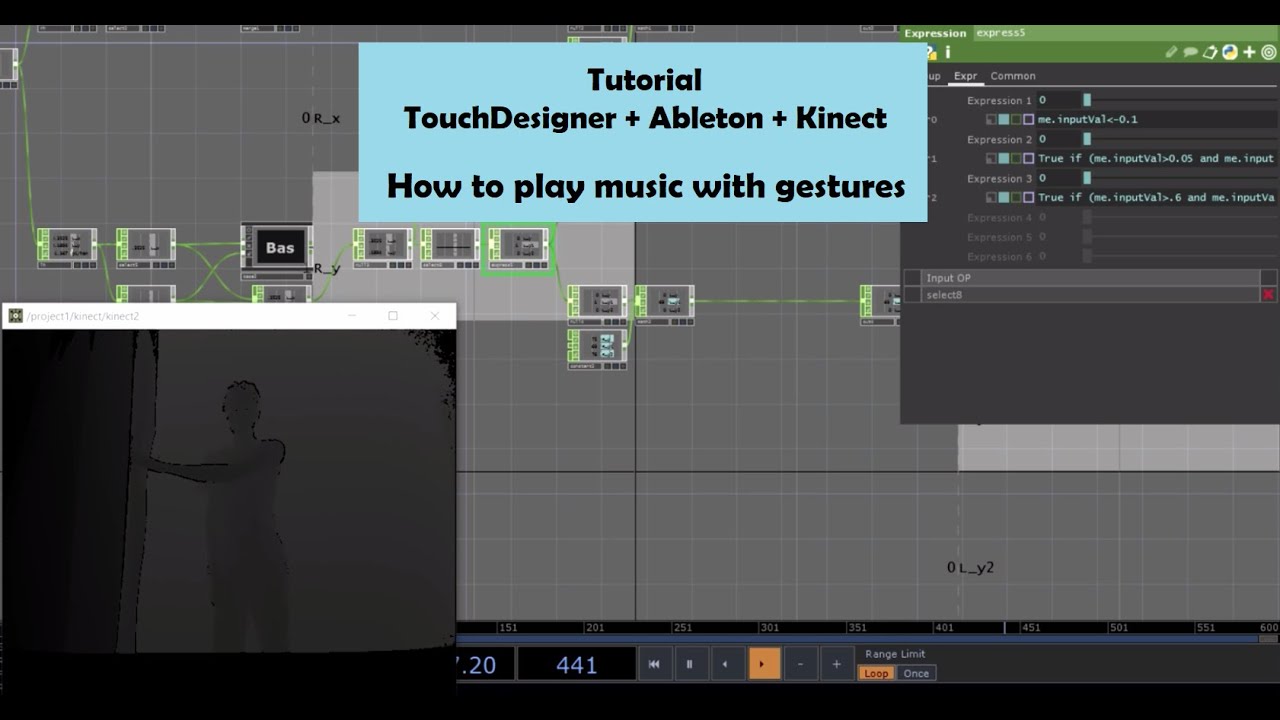Click the express5 operator name field
The width and height of the screenshot is (1280, 720).
pyautogui.click(x=1126, y=33)
